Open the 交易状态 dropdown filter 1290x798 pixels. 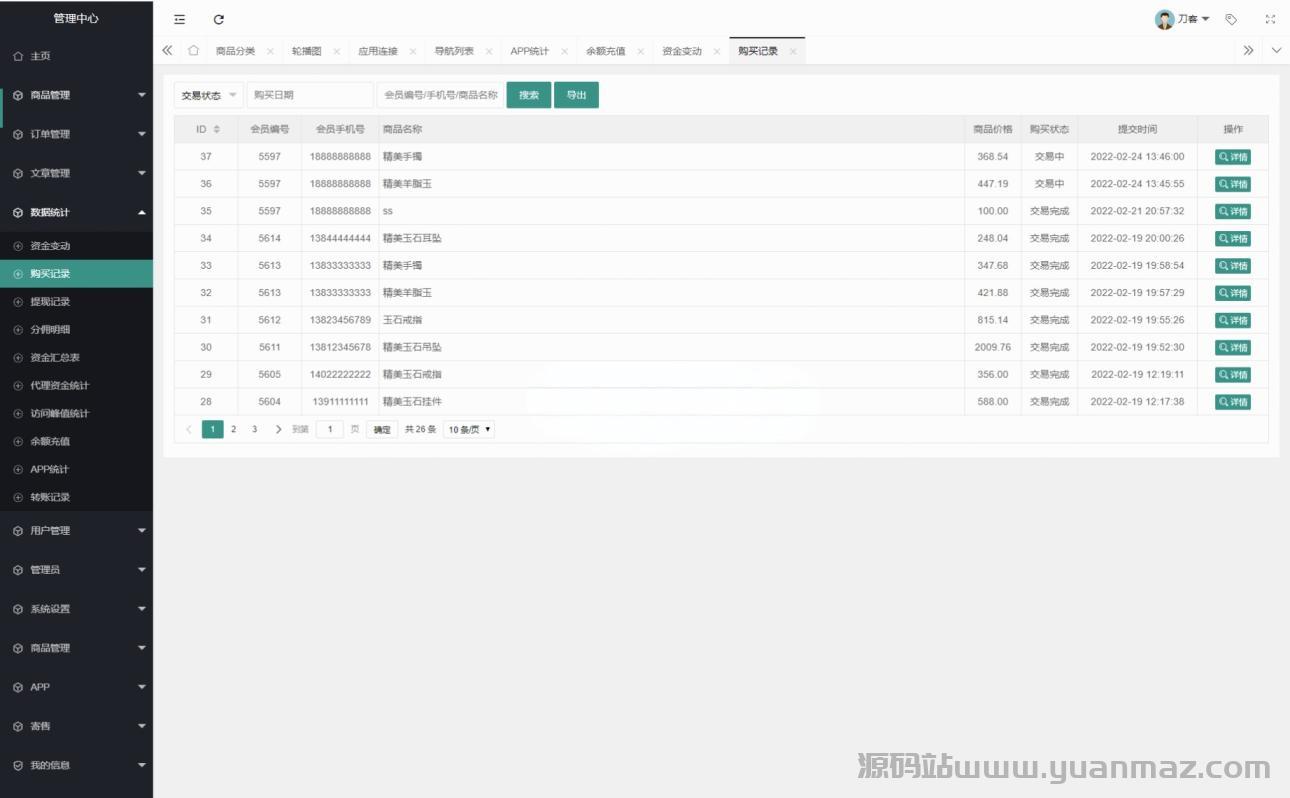click(208, 95)
